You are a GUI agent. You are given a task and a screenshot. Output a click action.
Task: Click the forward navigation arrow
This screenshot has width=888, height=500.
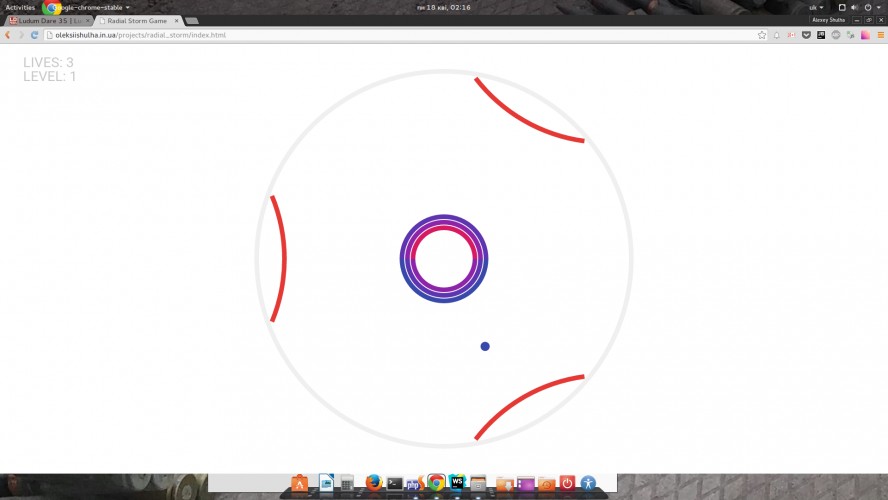21,35
